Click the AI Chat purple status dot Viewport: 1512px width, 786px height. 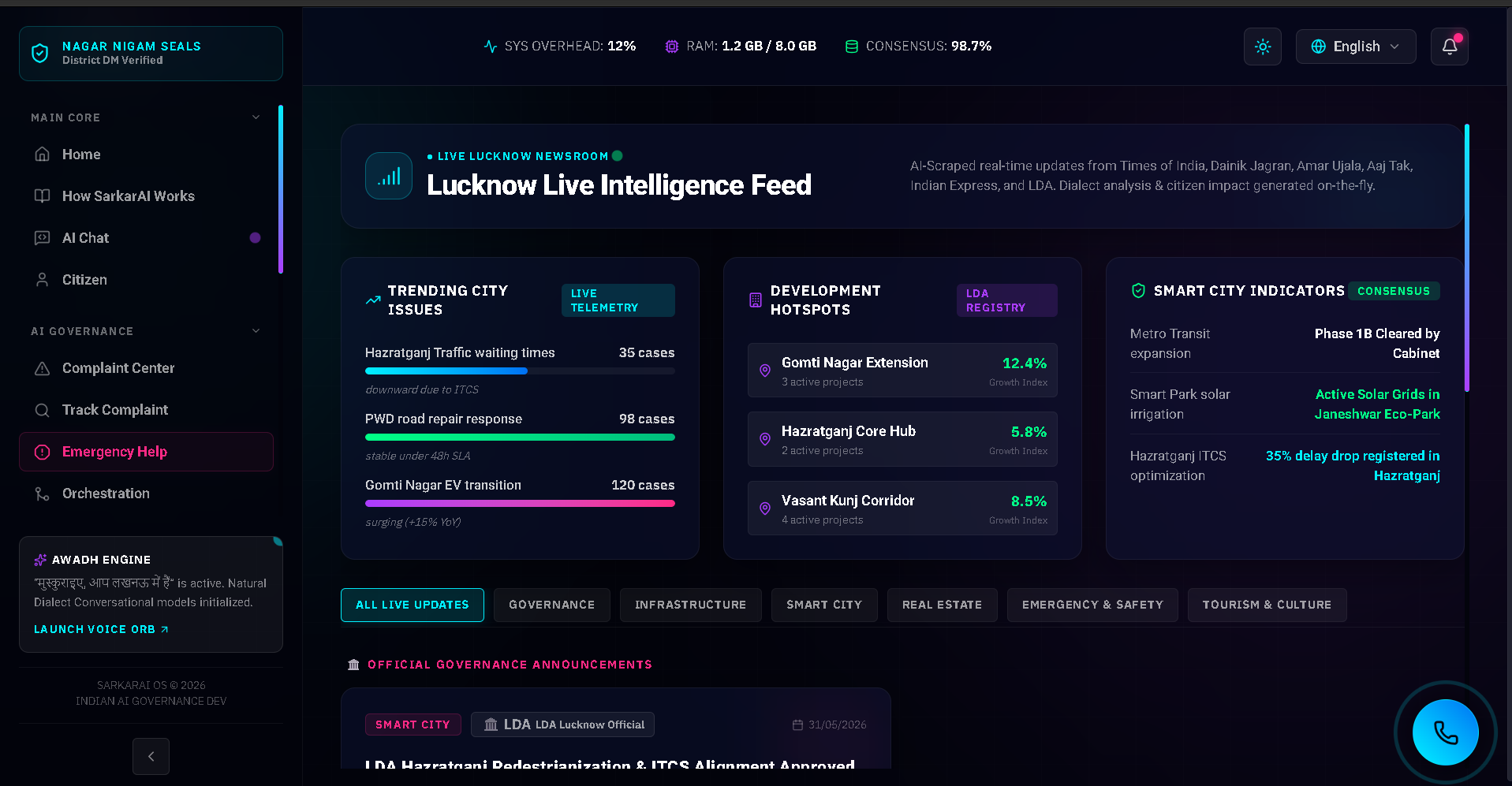point(255,238)
